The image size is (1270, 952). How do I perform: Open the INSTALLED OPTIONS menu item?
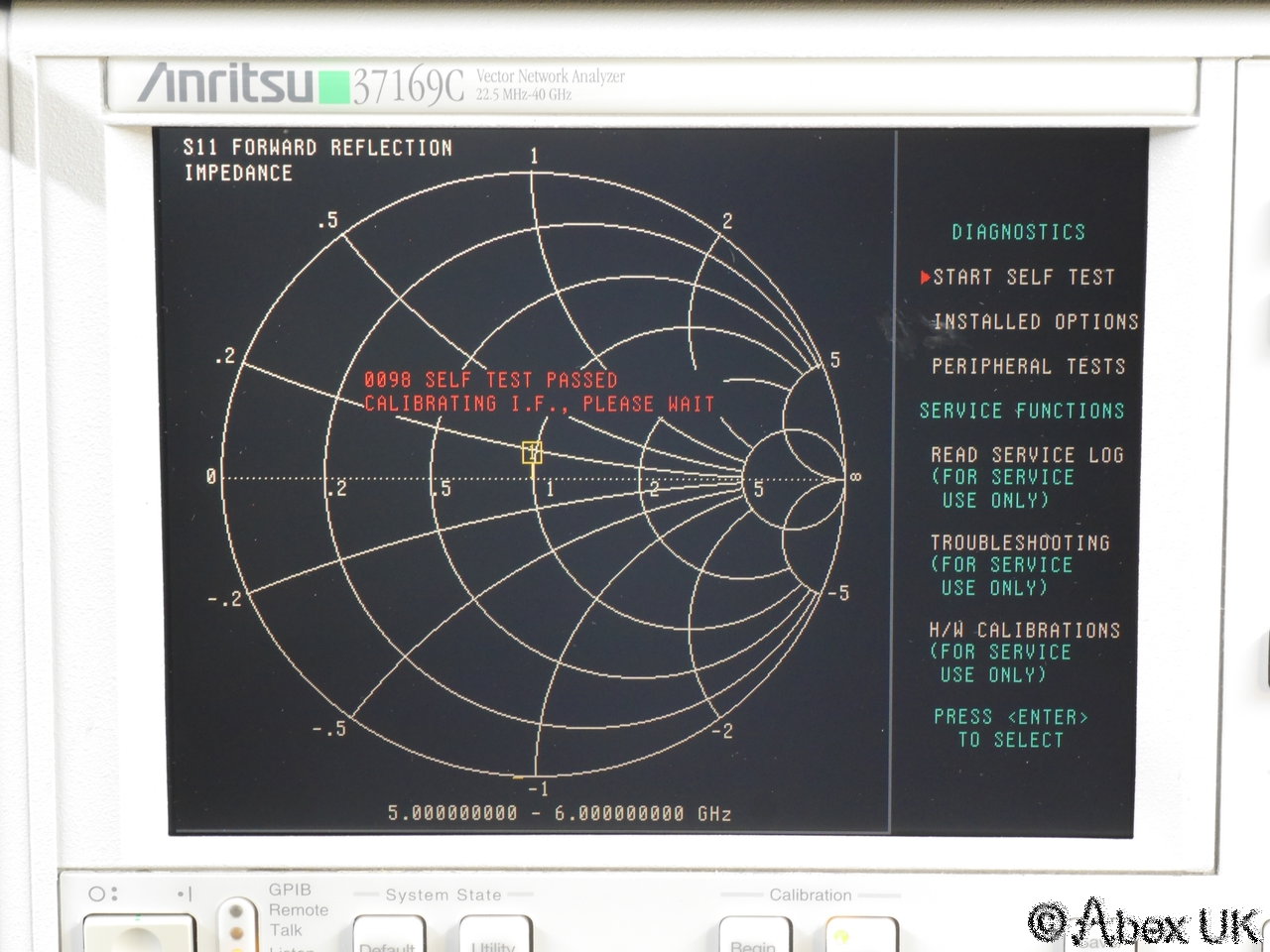click(1035, 322)
